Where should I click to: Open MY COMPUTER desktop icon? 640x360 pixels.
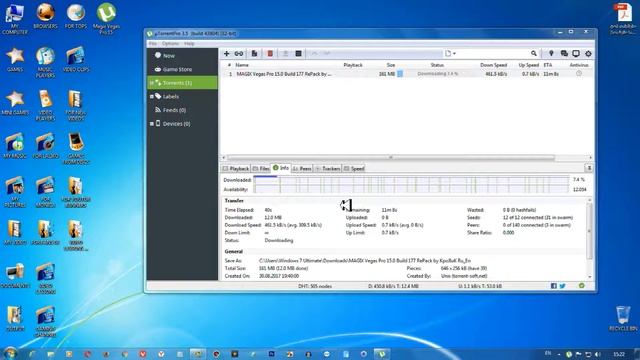click(x=15, y=18)
